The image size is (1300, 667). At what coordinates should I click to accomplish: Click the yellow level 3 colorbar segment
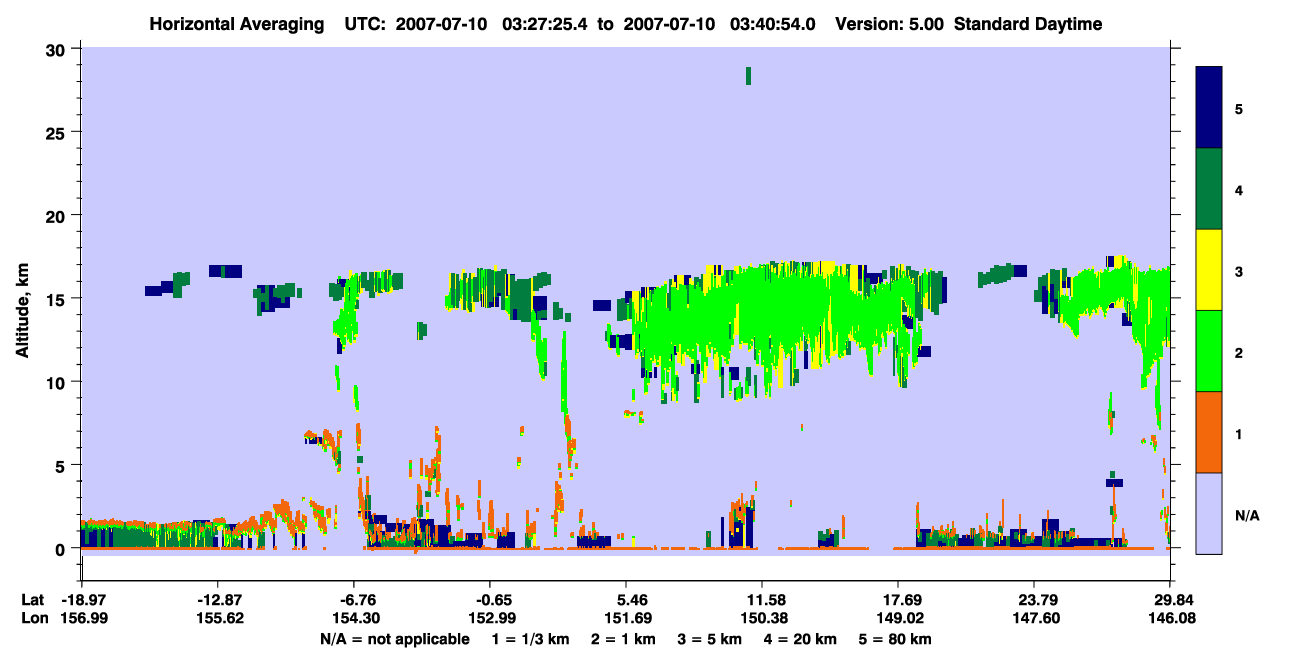[1209, 270]
